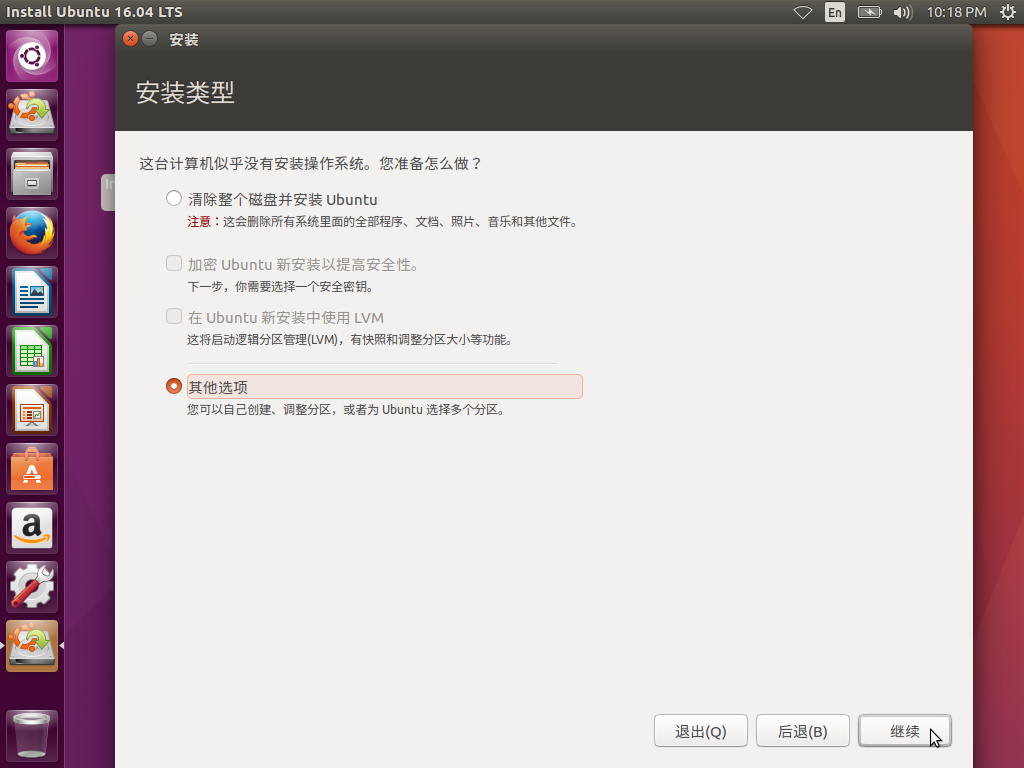The height and width of the screenshot is (768, 1024).
Task: Click the 退出(Q) button
Action: [701, 731]
